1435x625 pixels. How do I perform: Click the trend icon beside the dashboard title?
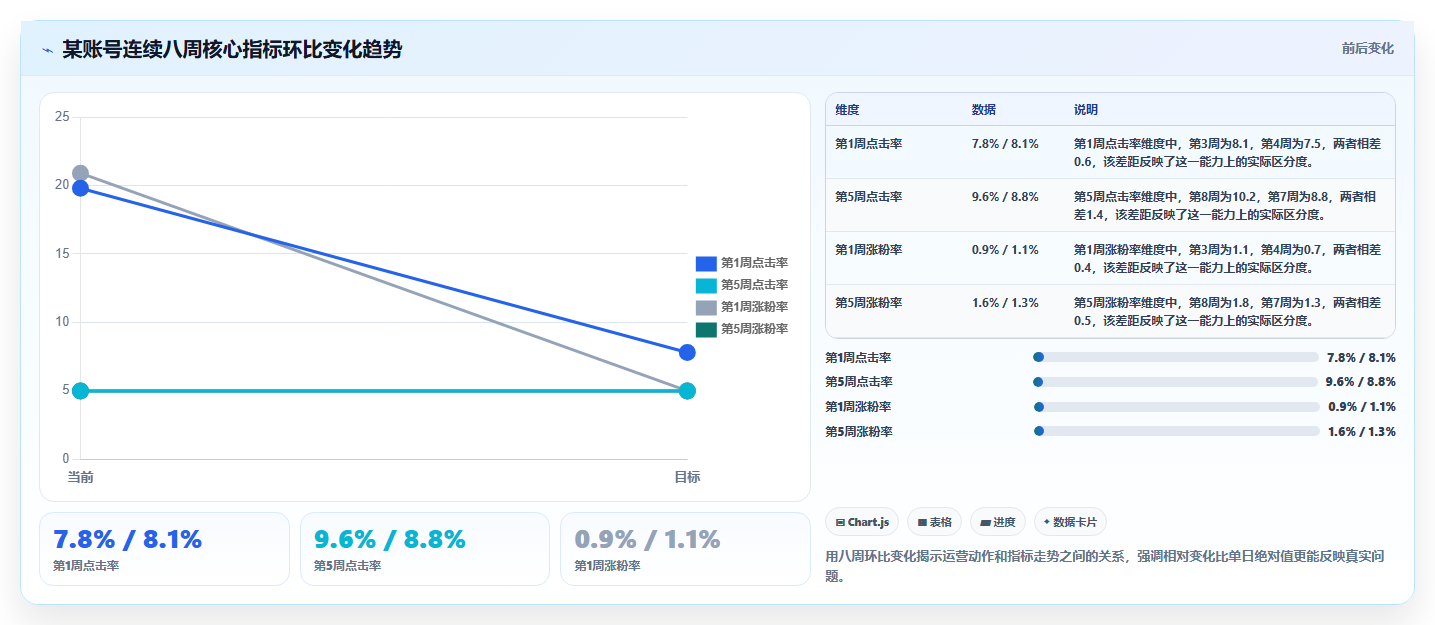pyautogui.click(x=48, y=50)
